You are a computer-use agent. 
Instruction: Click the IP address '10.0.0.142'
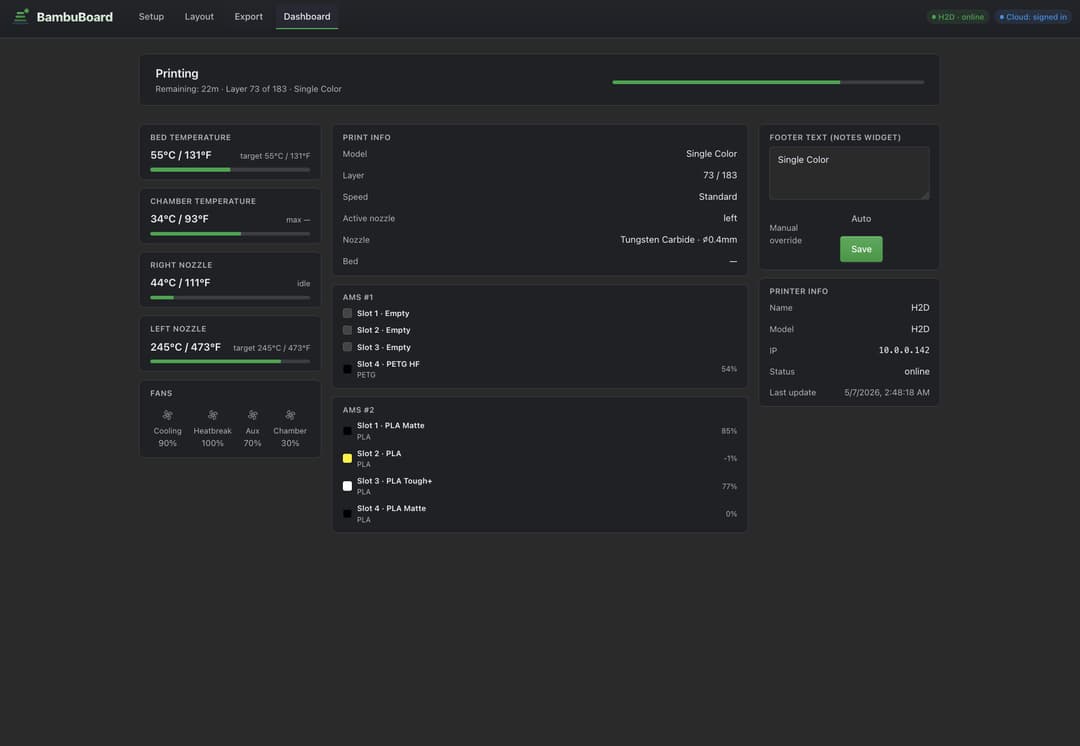click(x=904, y=350)
